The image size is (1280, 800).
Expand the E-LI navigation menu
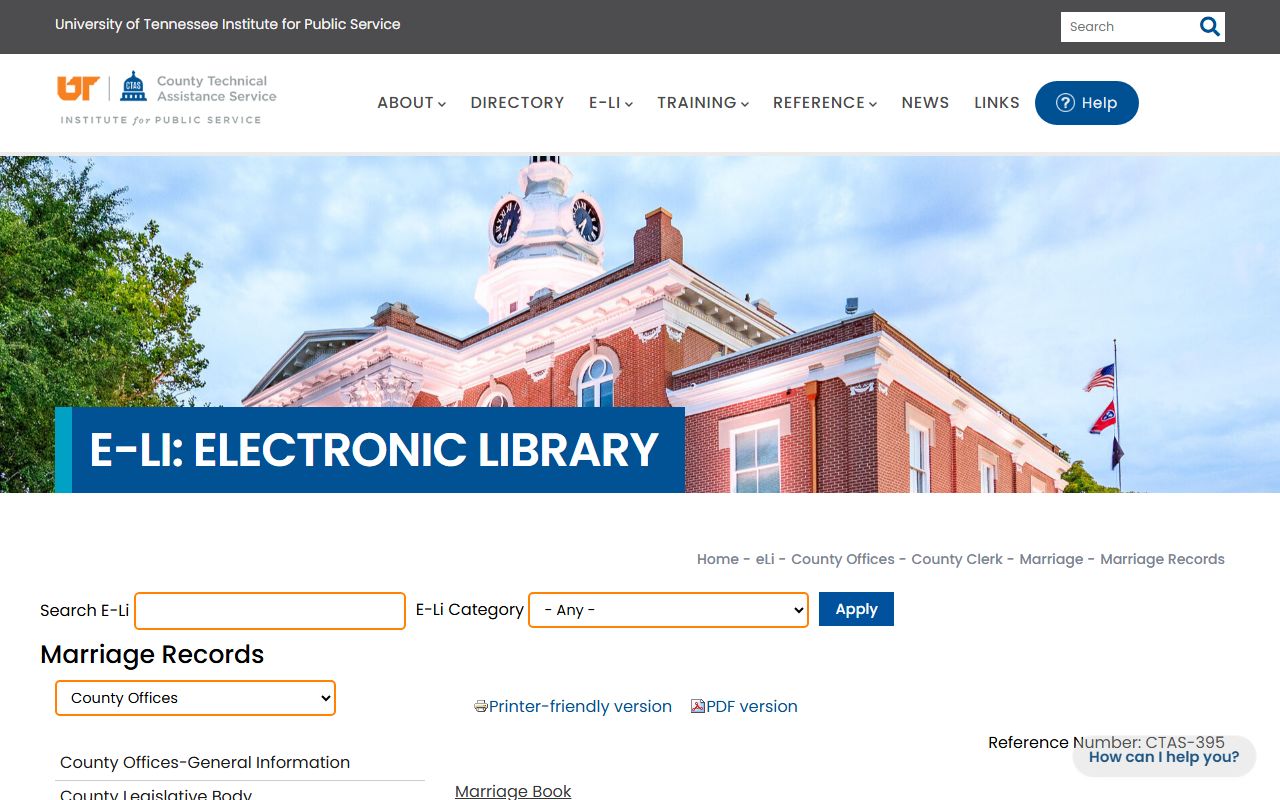611,103
